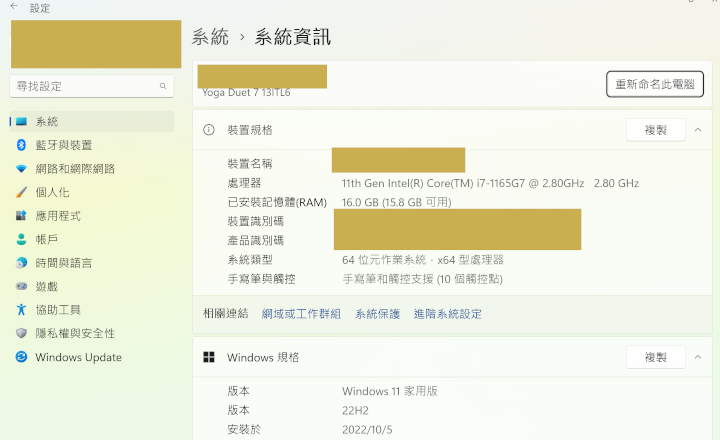Click the 22H2 version value

tap(355, 410)
